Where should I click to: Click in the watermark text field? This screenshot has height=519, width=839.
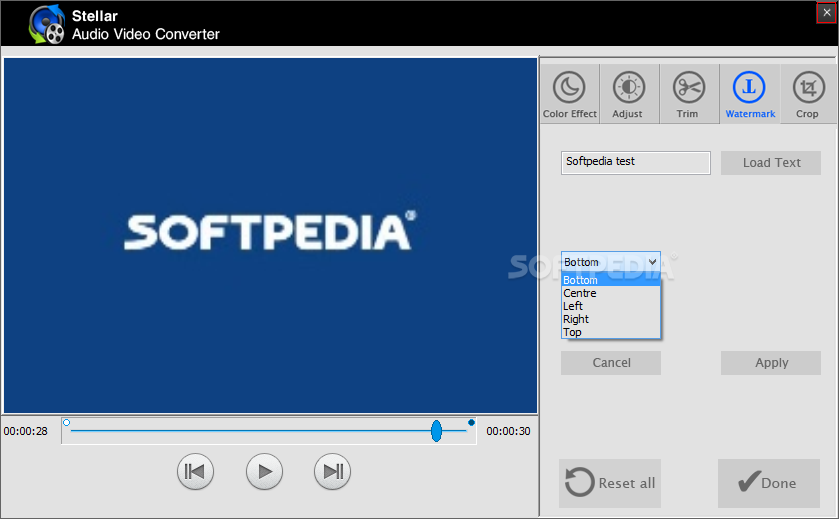click(x=636, y=163)
